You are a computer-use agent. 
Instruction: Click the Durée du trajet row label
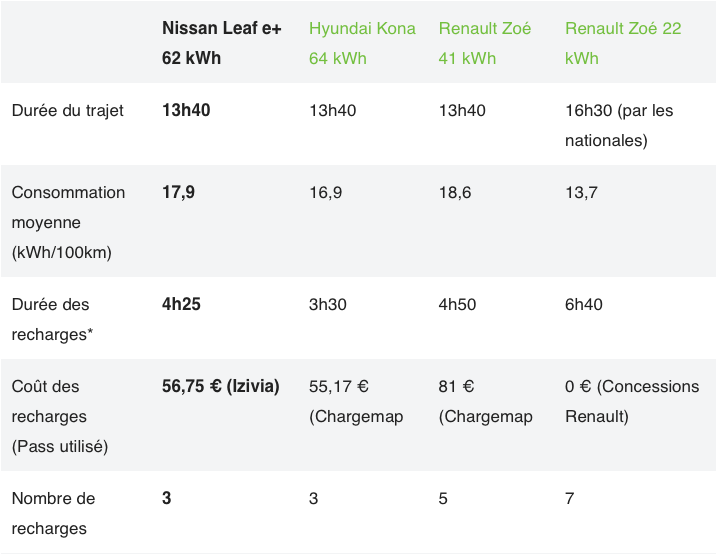pos(68,111)
